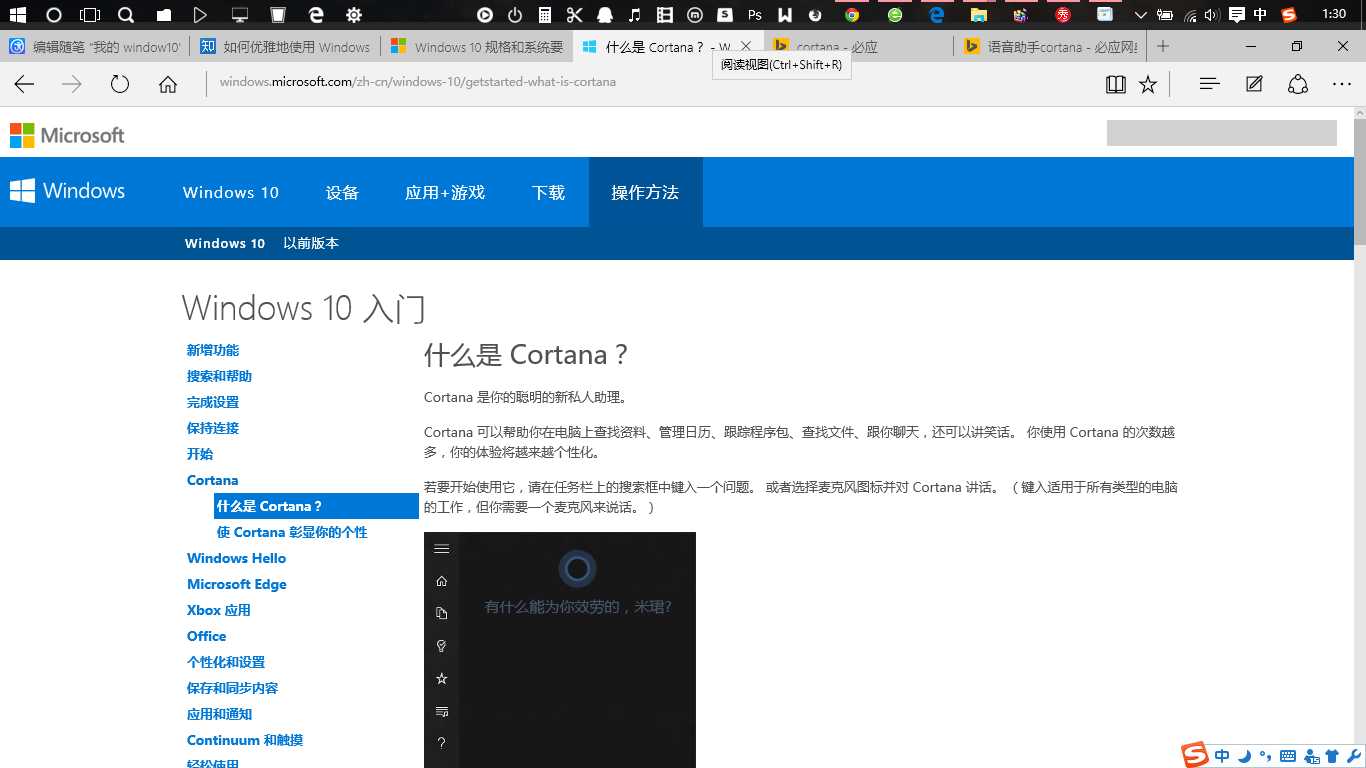Image resolution: width=1366 pixels, height=768 pixels.
Task: Go to the browser home page
Action: [168, 84]
